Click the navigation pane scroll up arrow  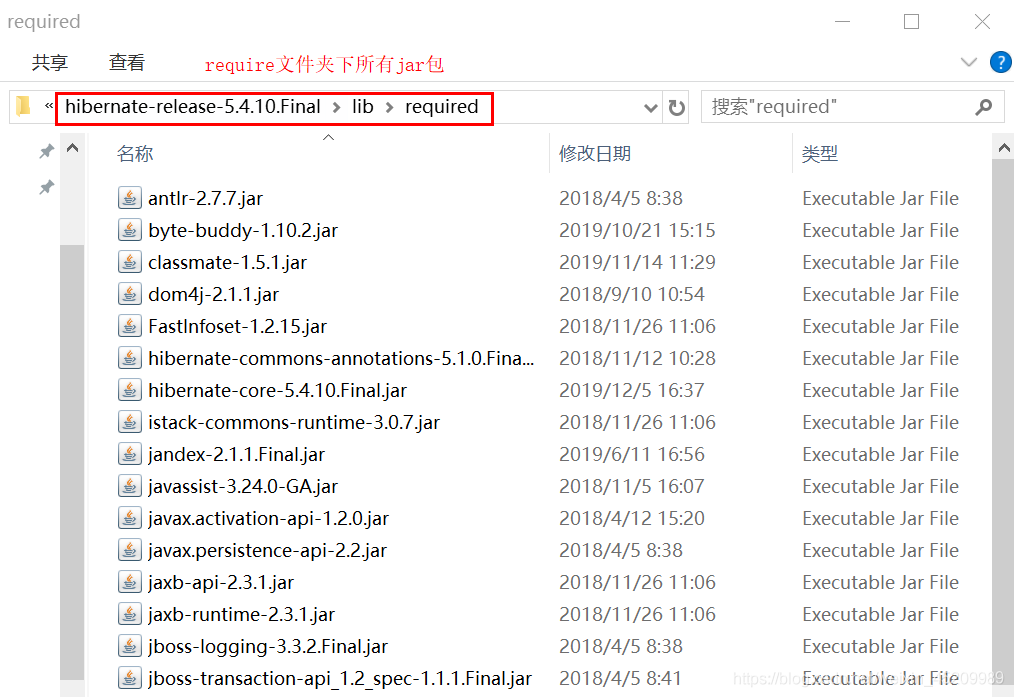coord(72,148)
